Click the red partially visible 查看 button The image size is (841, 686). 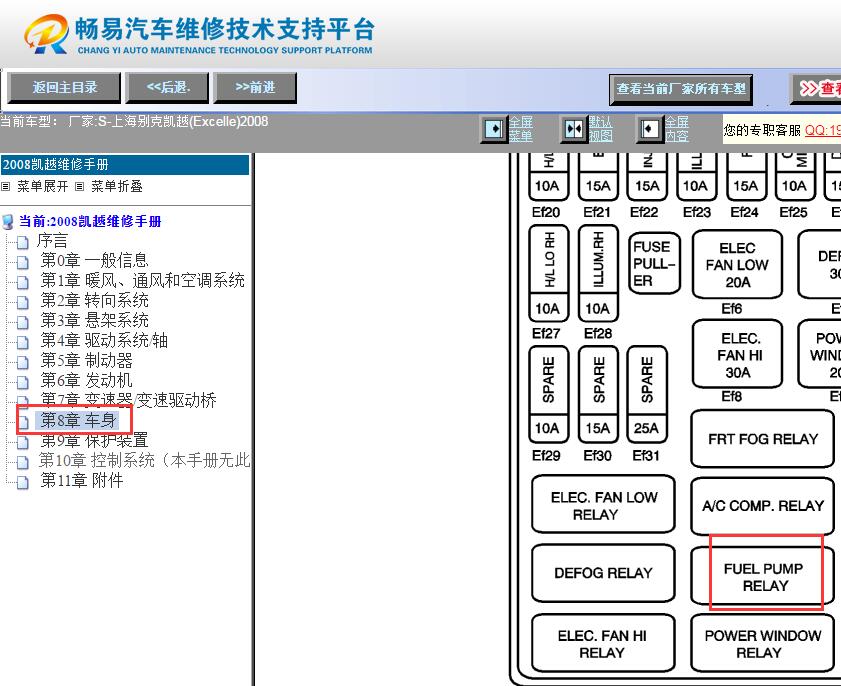816,89
